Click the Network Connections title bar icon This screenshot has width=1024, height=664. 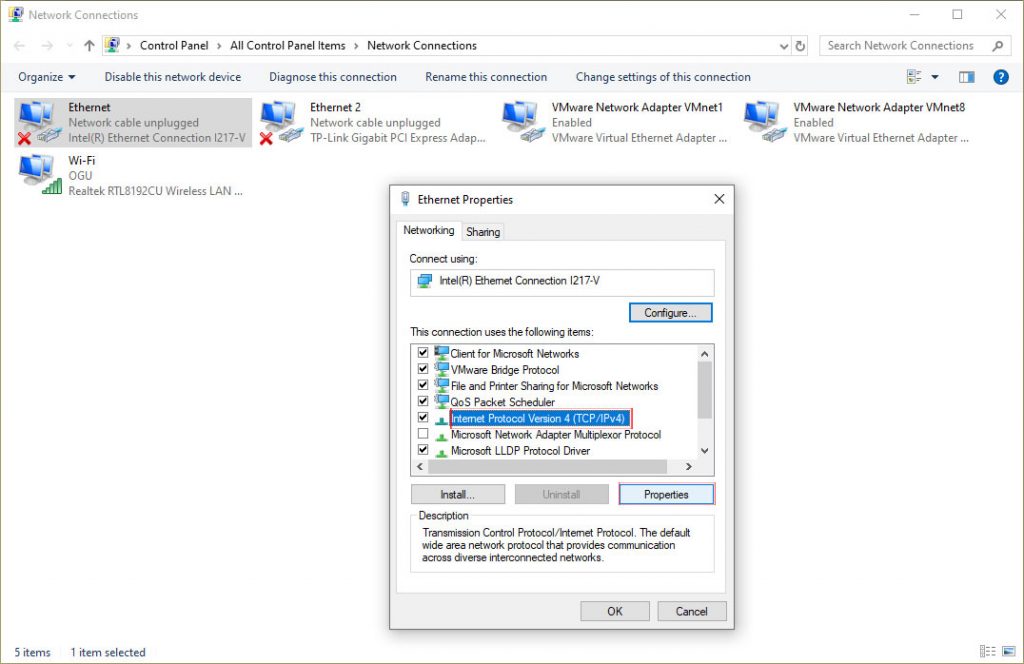coord(16,14)
